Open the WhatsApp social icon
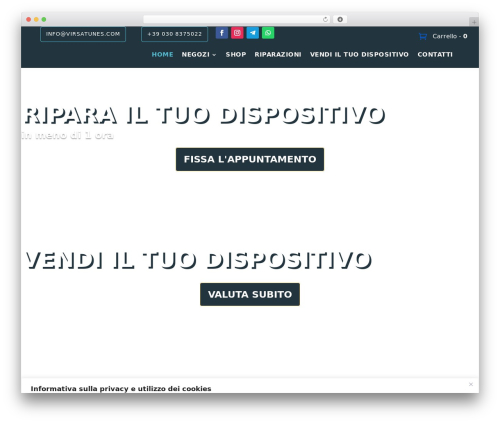The width and height of the screenshot is (500, 423). [268, 33]
